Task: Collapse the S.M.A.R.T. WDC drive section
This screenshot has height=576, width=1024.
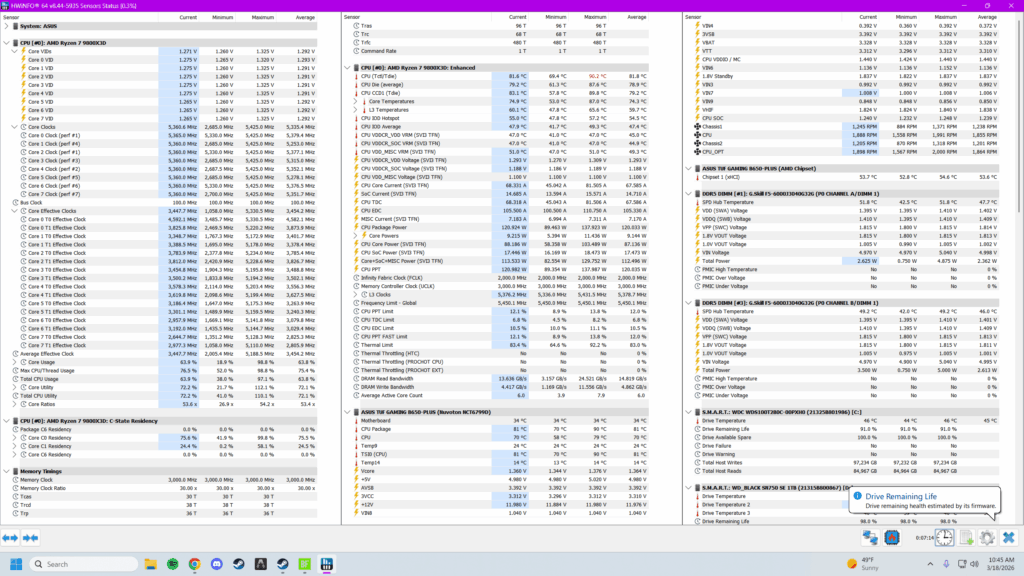Action: coord(688,412)
